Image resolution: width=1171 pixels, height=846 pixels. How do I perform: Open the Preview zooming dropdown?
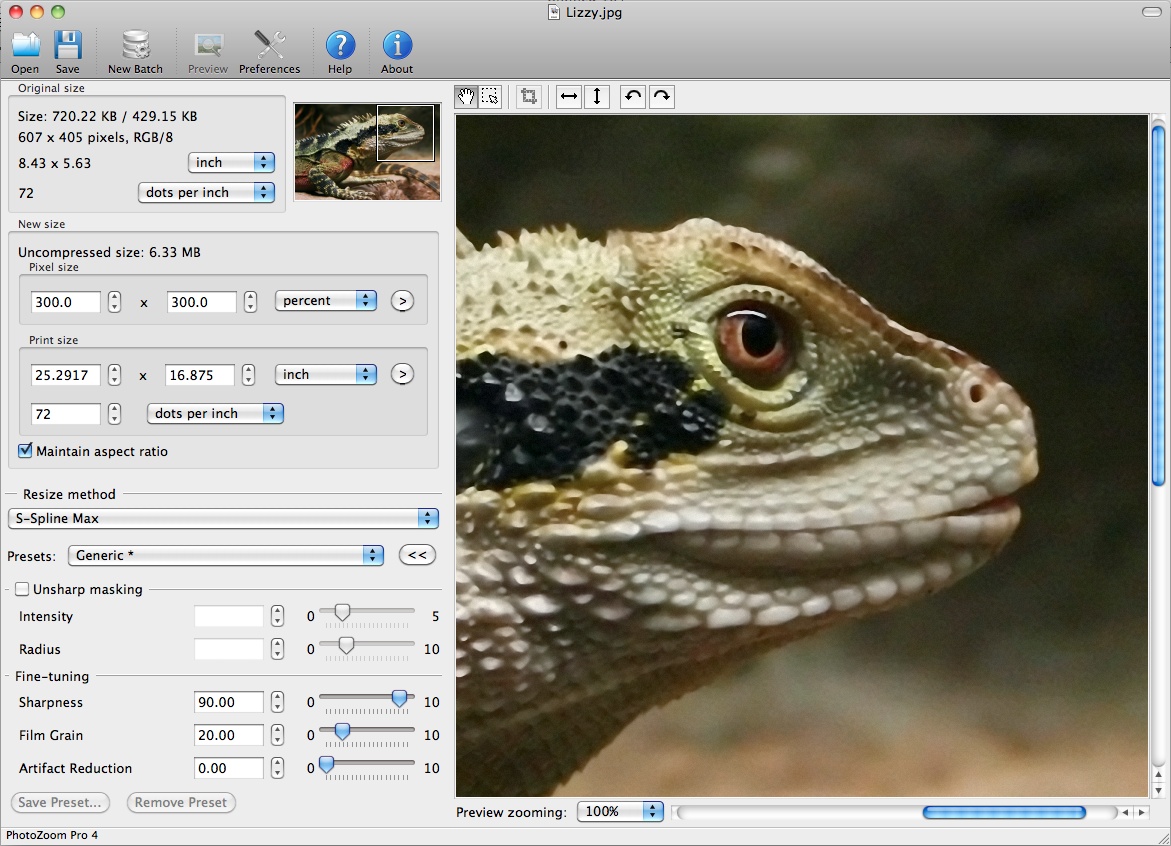click(620, 812)
